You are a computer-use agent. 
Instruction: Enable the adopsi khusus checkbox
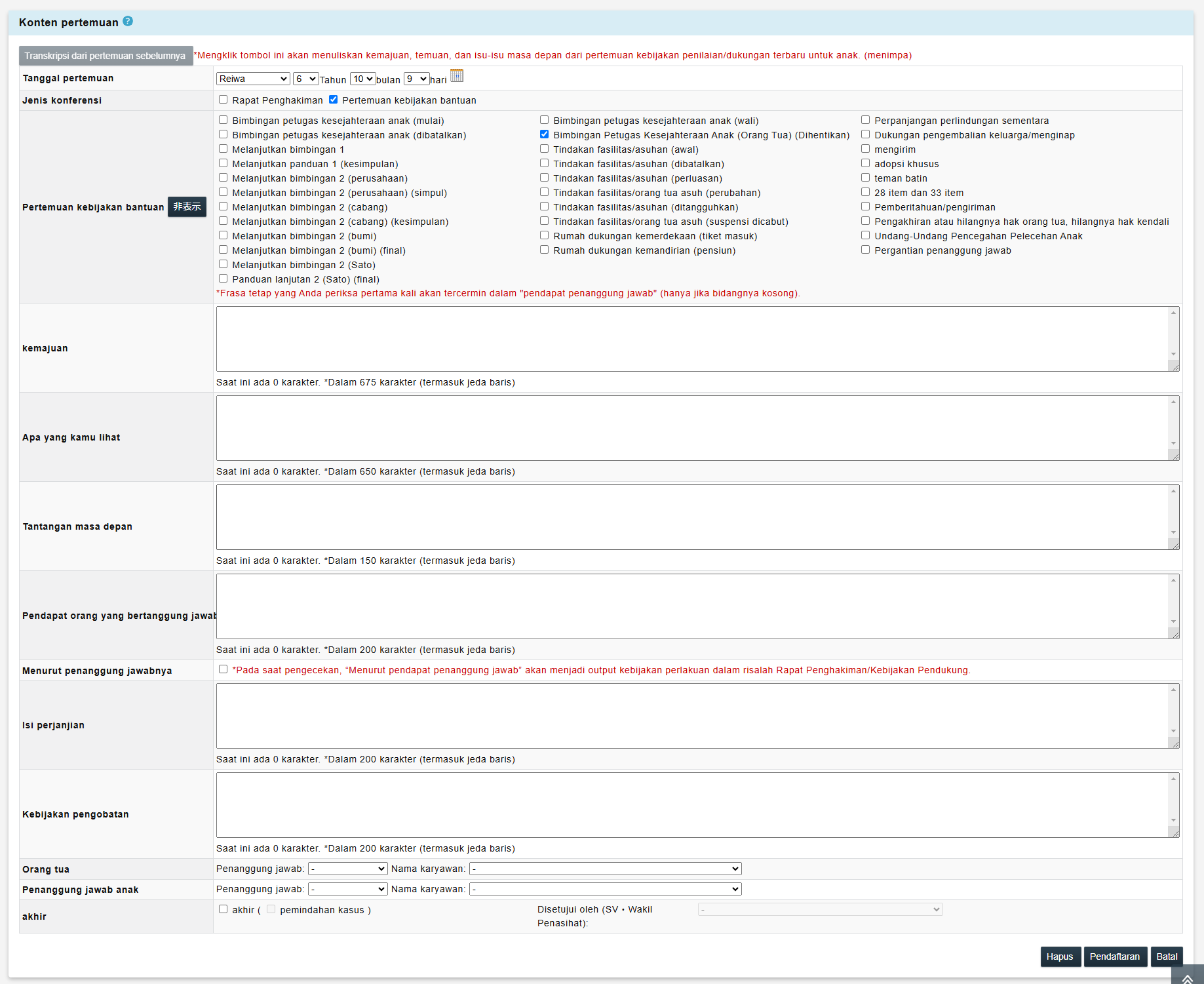point(866,163)
